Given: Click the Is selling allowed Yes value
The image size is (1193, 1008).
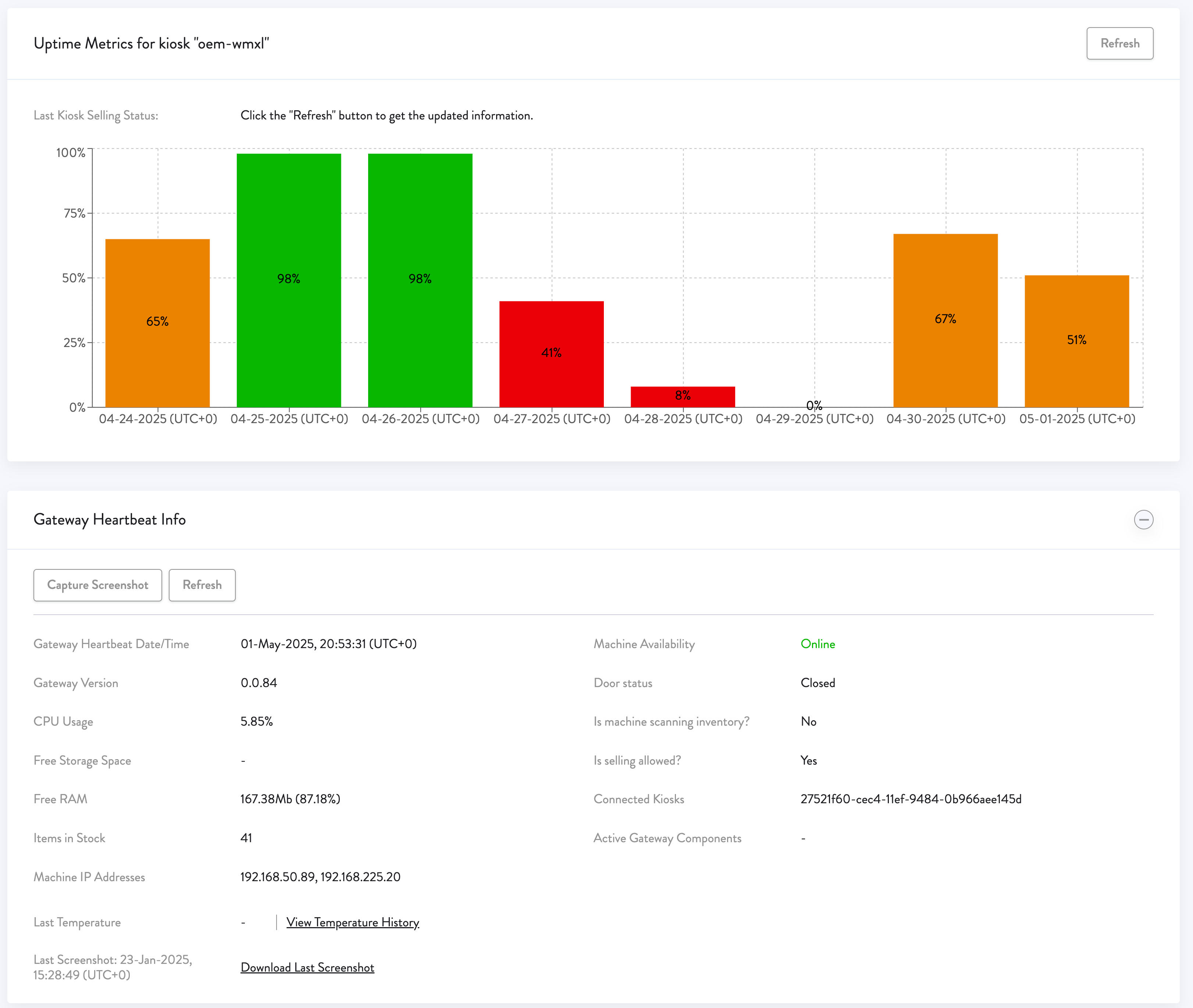Looking at the screenshot, I should pos(808,760).
